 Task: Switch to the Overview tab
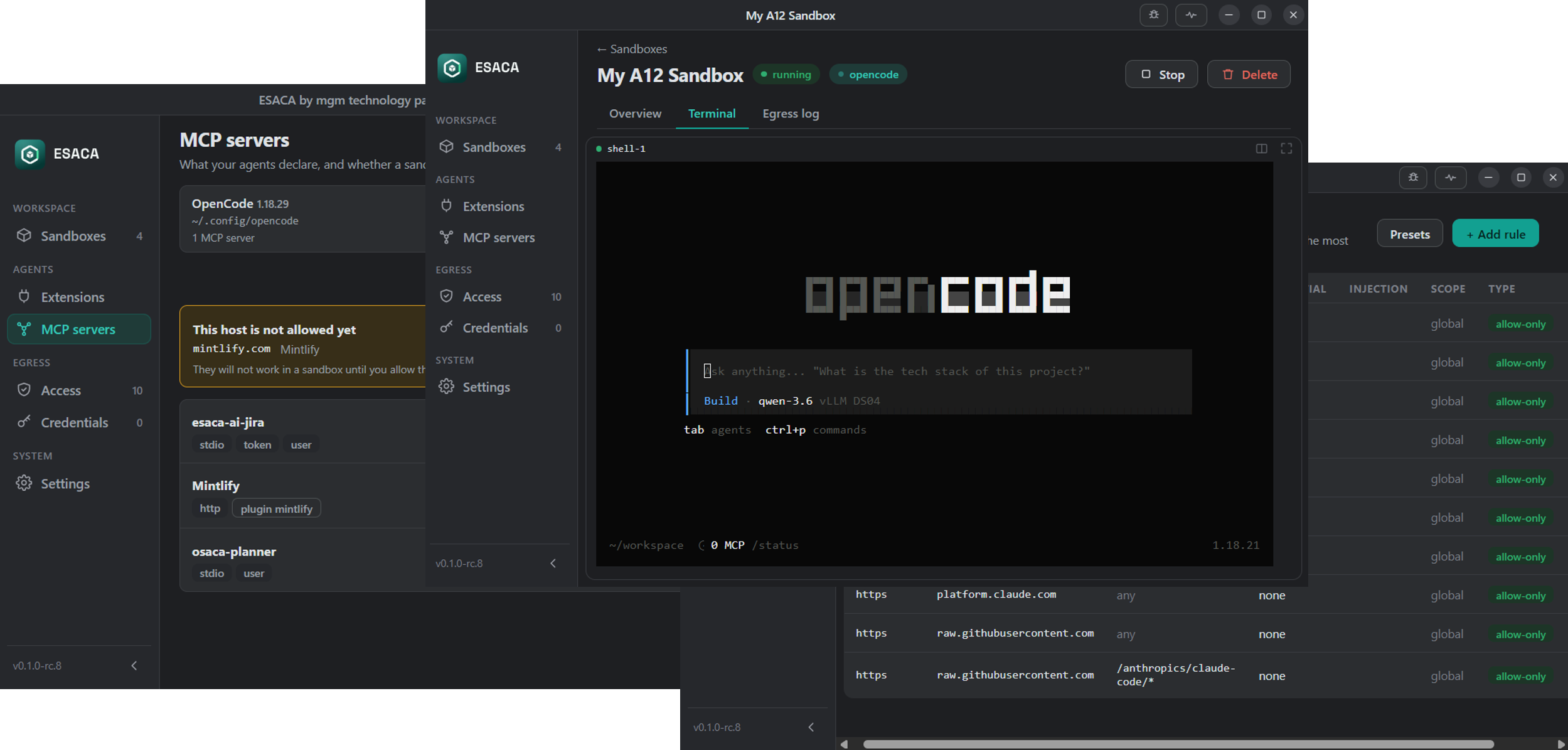point(635,114)
